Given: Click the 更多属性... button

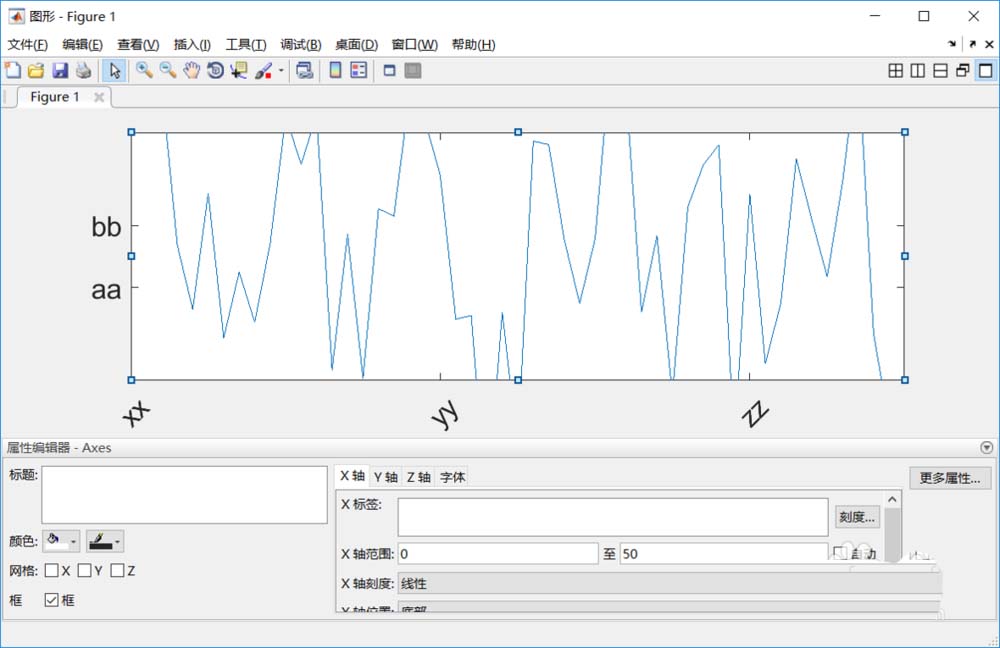Looking at the screenshot, I should (x=950, y=478).
